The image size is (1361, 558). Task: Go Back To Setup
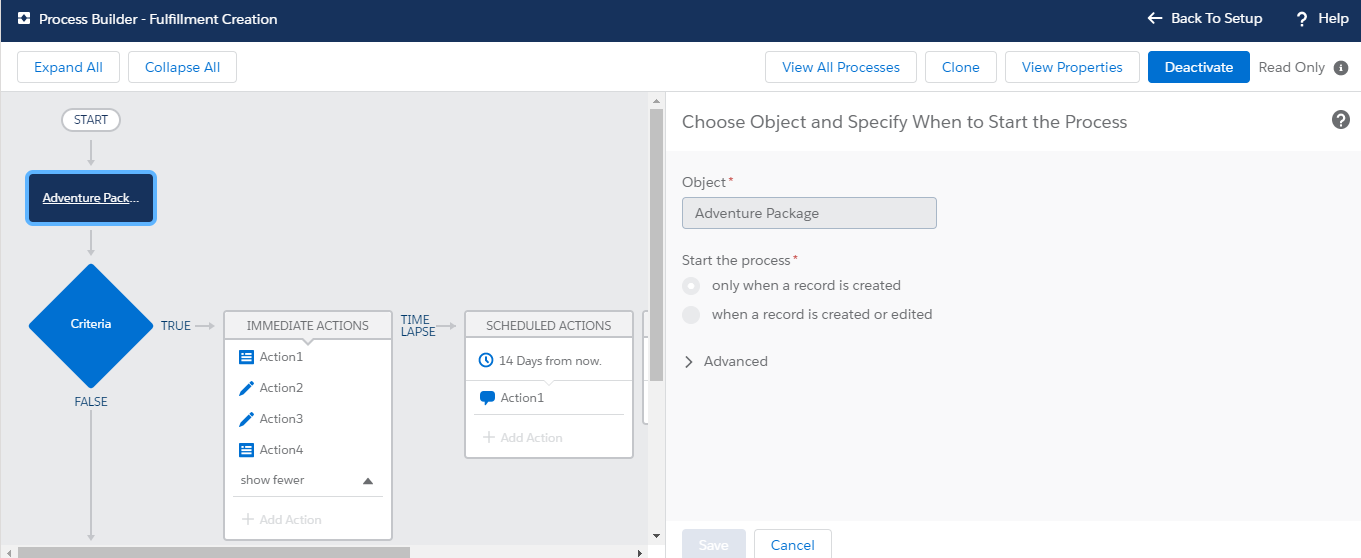[x=1205, y=19]
